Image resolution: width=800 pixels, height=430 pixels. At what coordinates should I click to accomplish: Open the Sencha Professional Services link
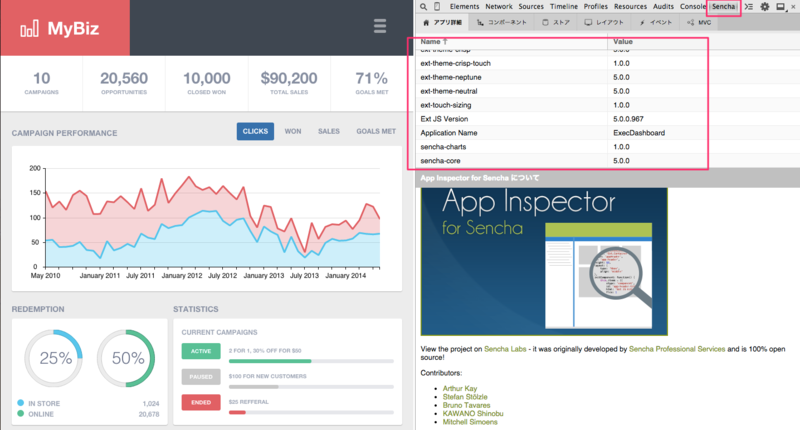(677, 349)
